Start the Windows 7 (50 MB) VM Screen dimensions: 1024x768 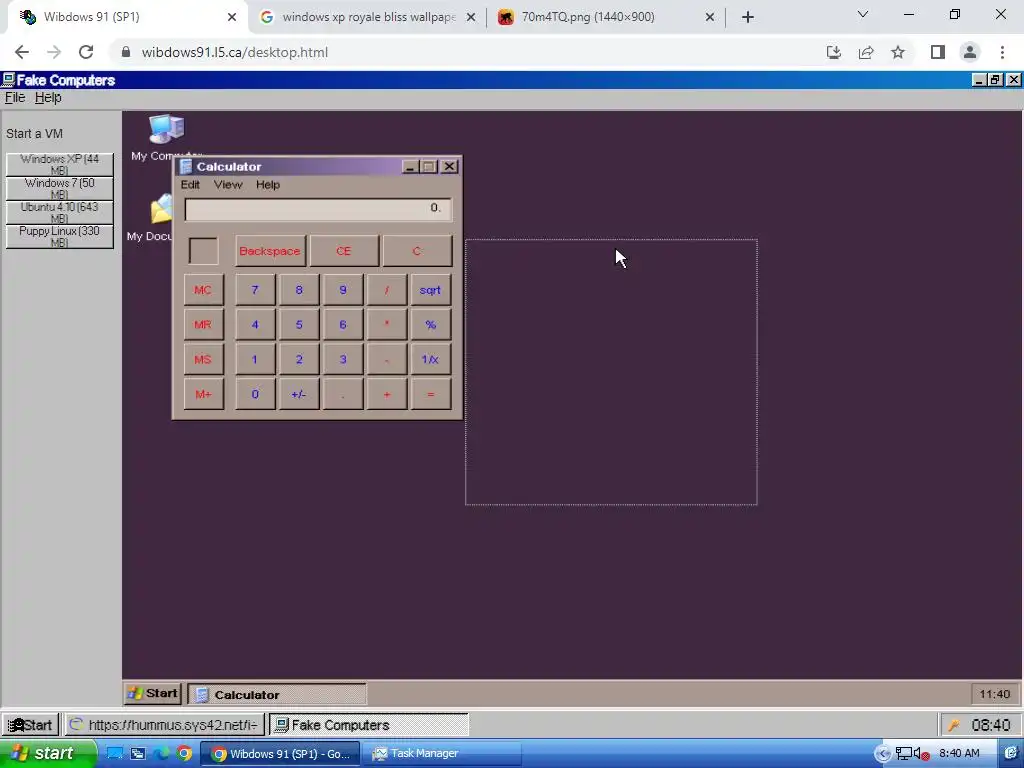tap(59, 189)
